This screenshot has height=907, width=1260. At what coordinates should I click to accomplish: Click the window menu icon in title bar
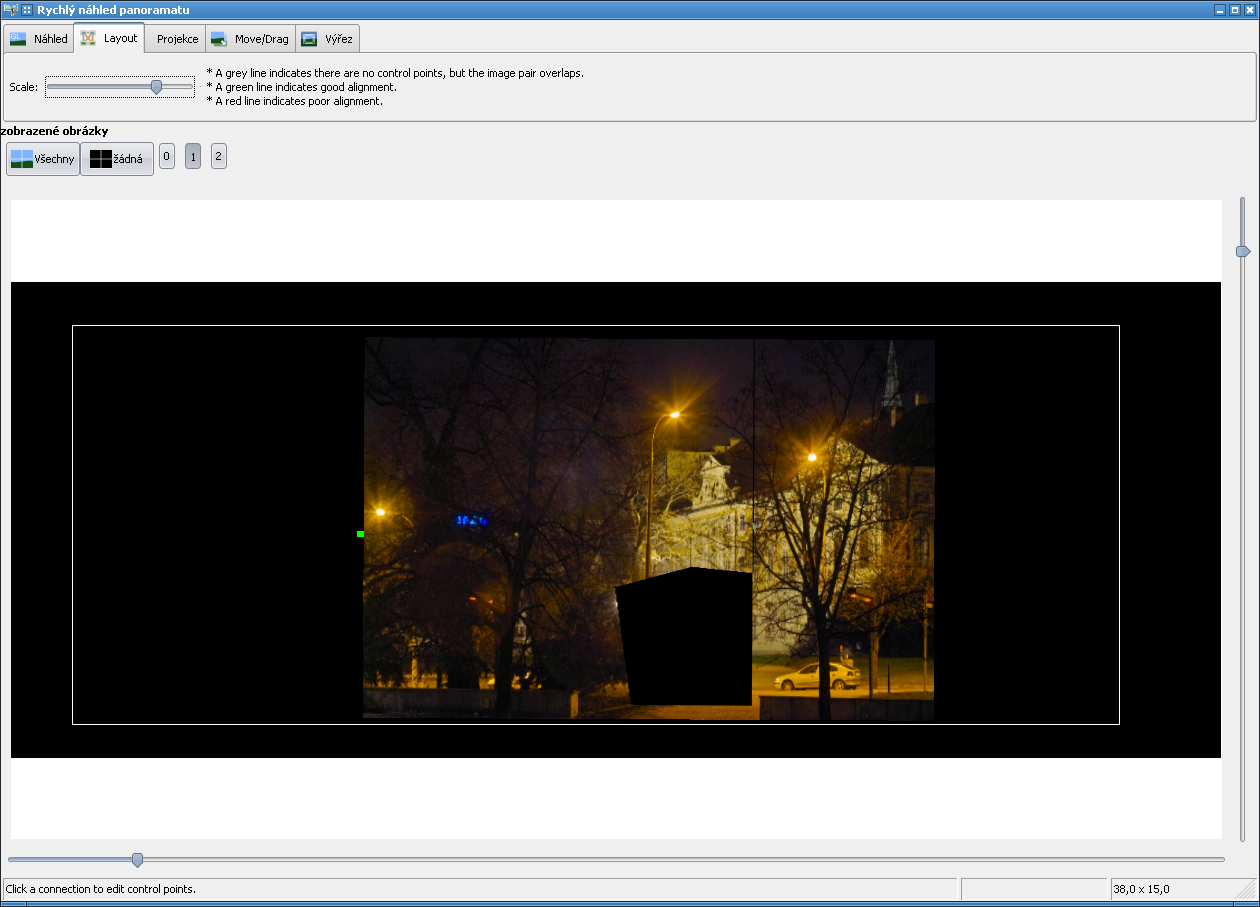[x=27, y=9]
